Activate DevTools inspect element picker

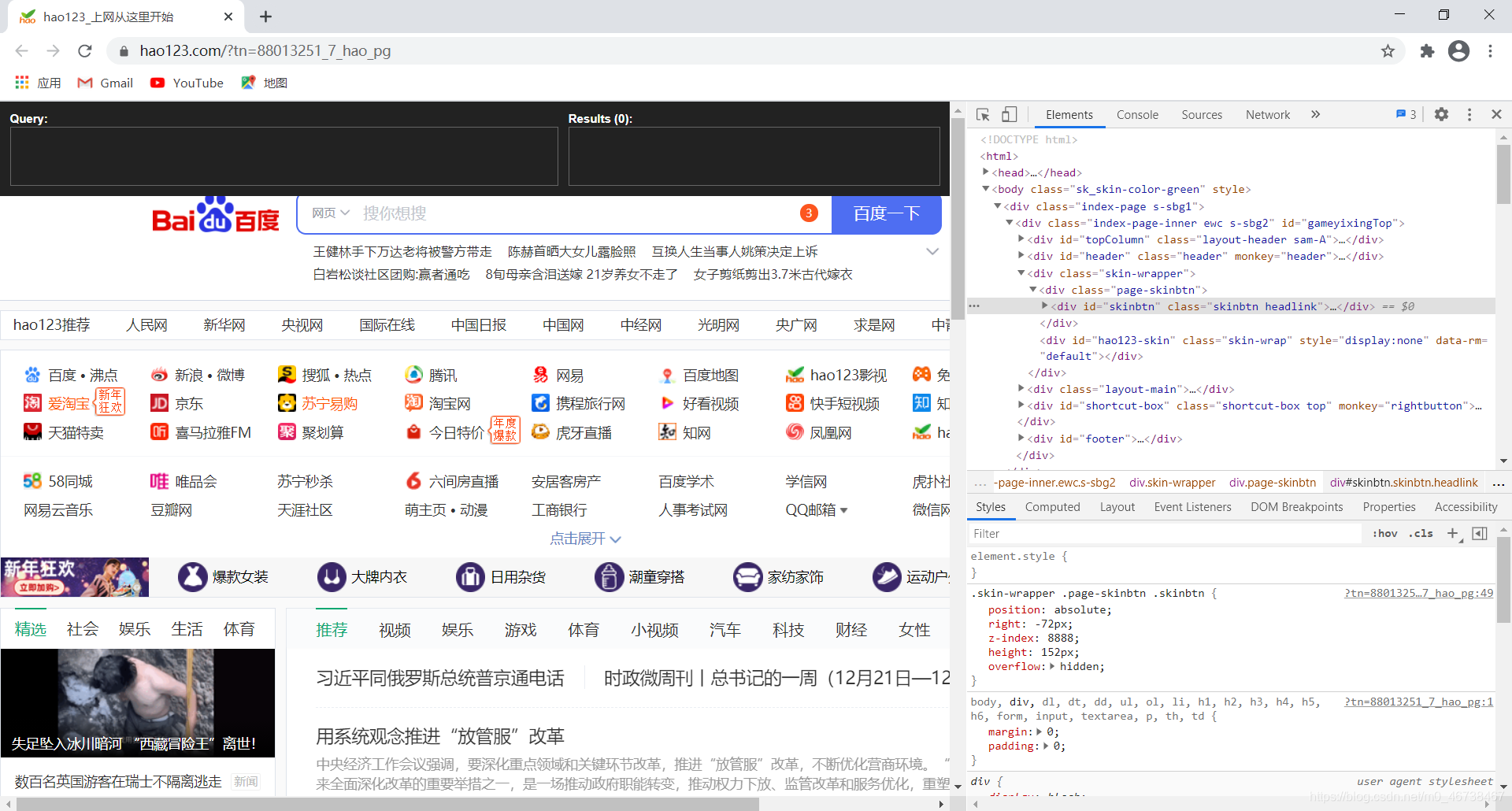(983, 115)
